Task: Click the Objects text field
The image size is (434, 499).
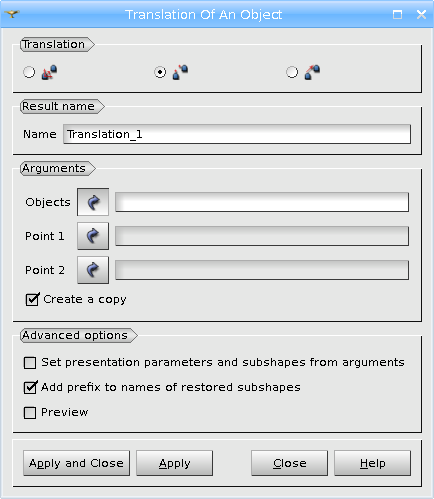Action: click(x=262, y=202)
